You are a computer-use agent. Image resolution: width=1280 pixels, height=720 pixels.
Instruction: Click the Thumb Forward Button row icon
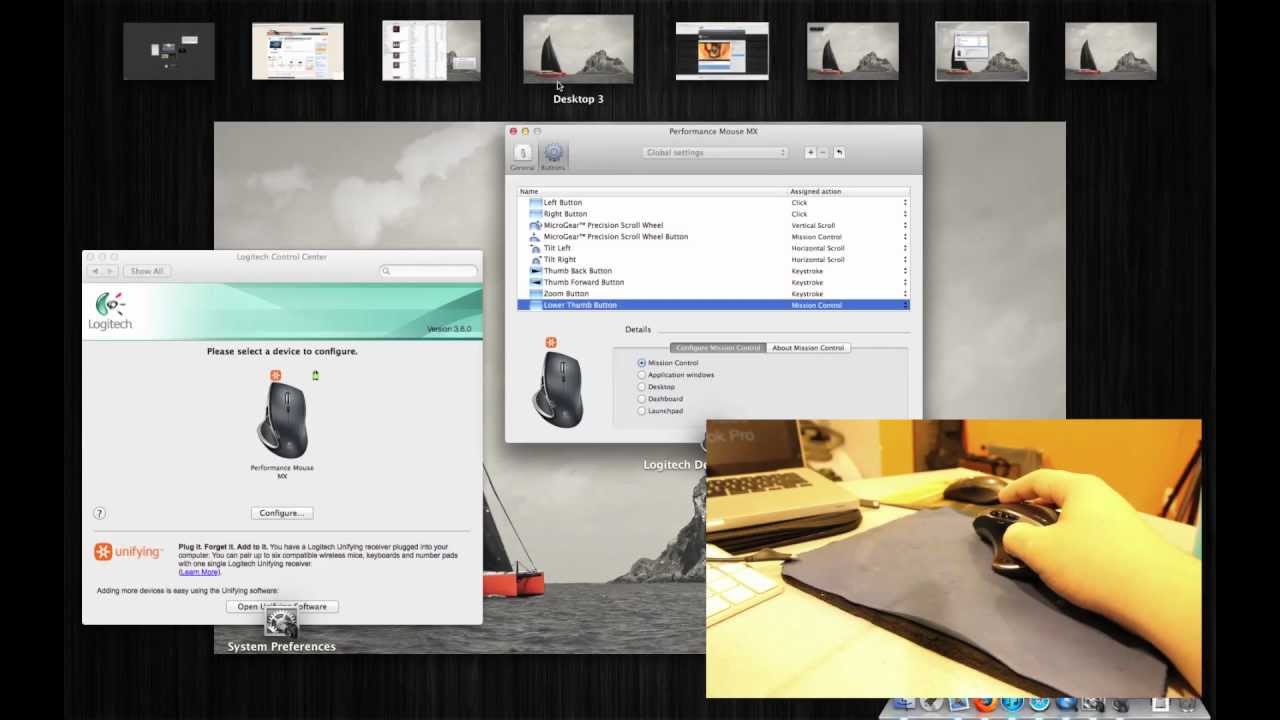536,282
